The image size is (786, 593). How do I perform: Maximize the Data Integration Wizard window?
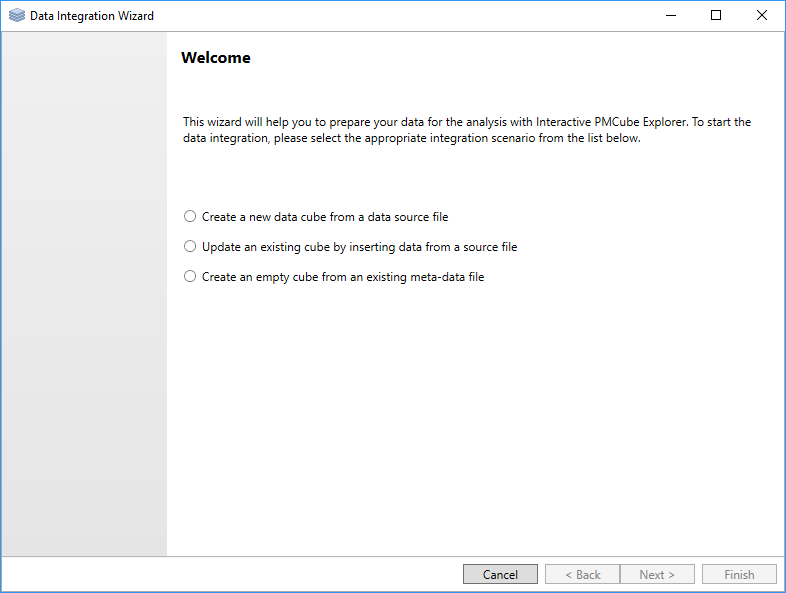point(716,16)
